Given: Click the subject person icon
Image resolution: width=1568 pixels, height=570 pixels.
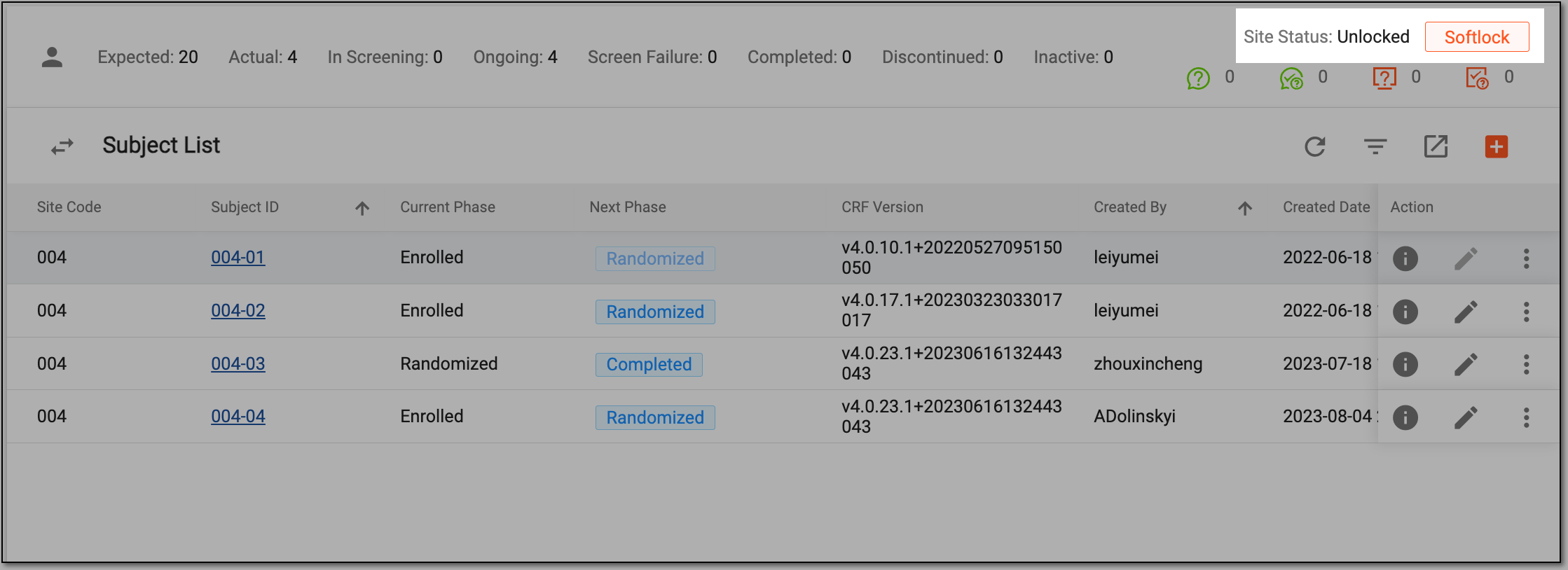Looking at the screenshot, I should (x=52, y=57).
